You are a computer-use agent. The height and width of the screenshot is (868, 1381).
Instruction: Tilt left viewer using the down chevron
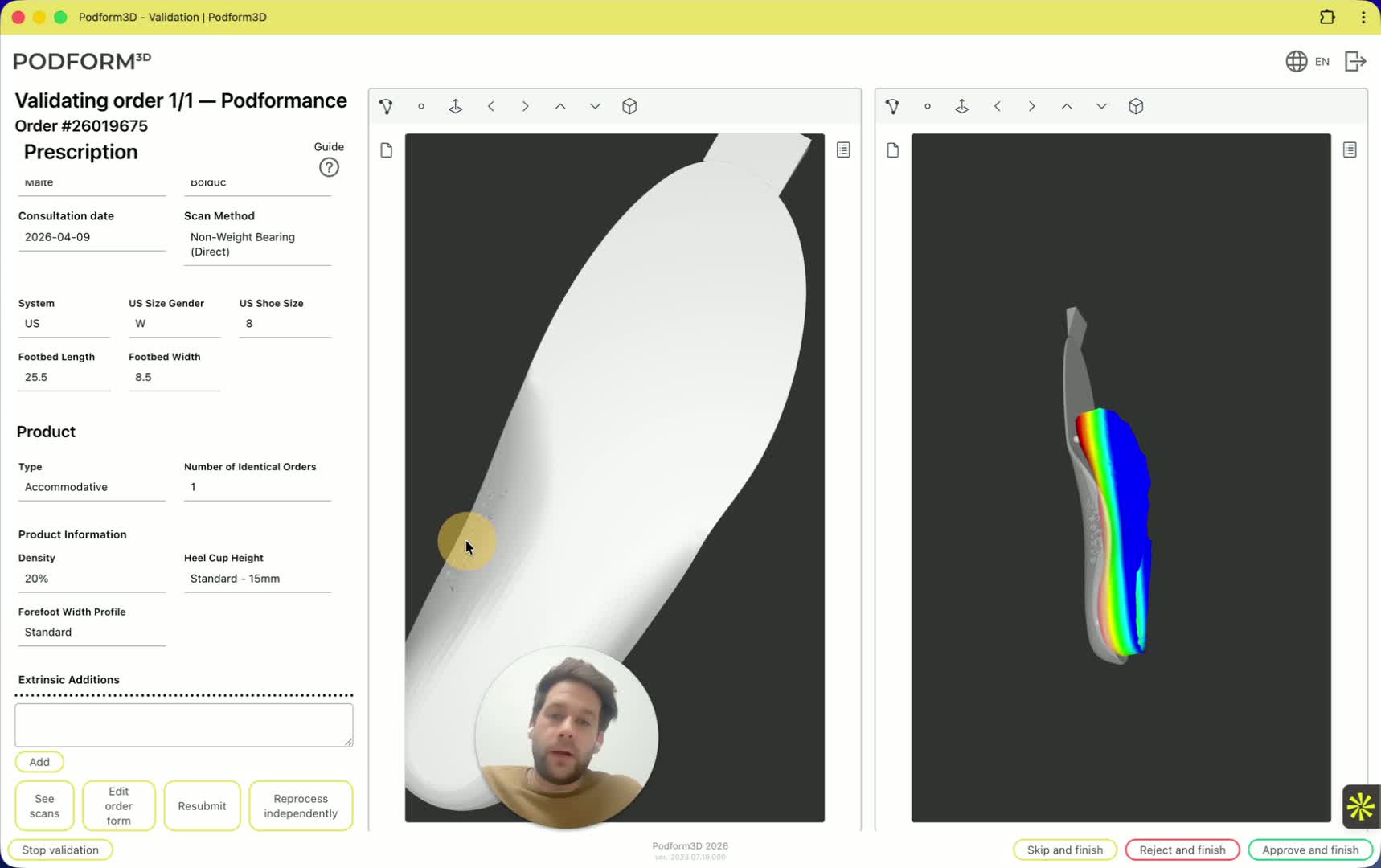(595, 106)
